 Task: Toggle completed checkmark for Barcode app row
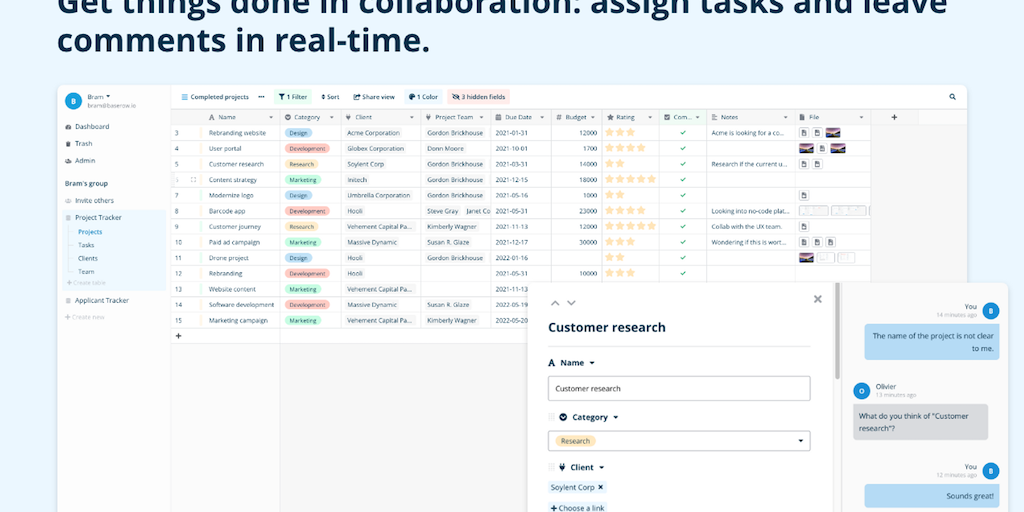(683, 211)
